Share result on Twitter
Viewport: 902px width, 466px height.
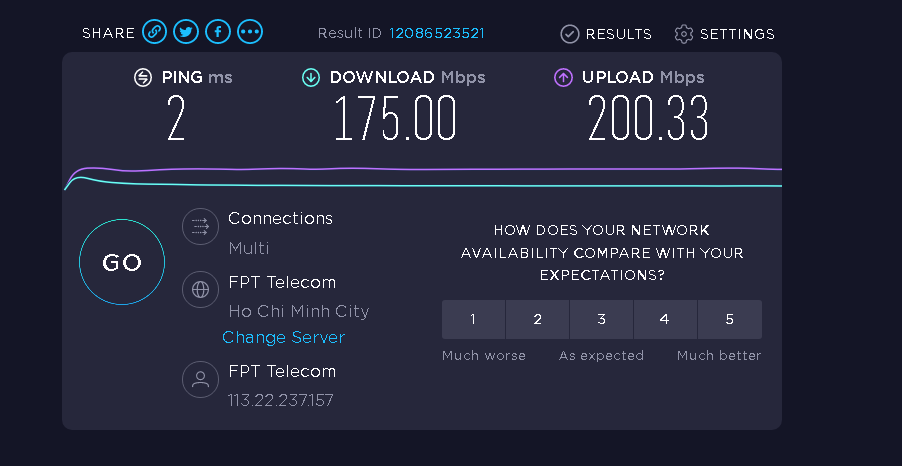[x=186, y=32]
